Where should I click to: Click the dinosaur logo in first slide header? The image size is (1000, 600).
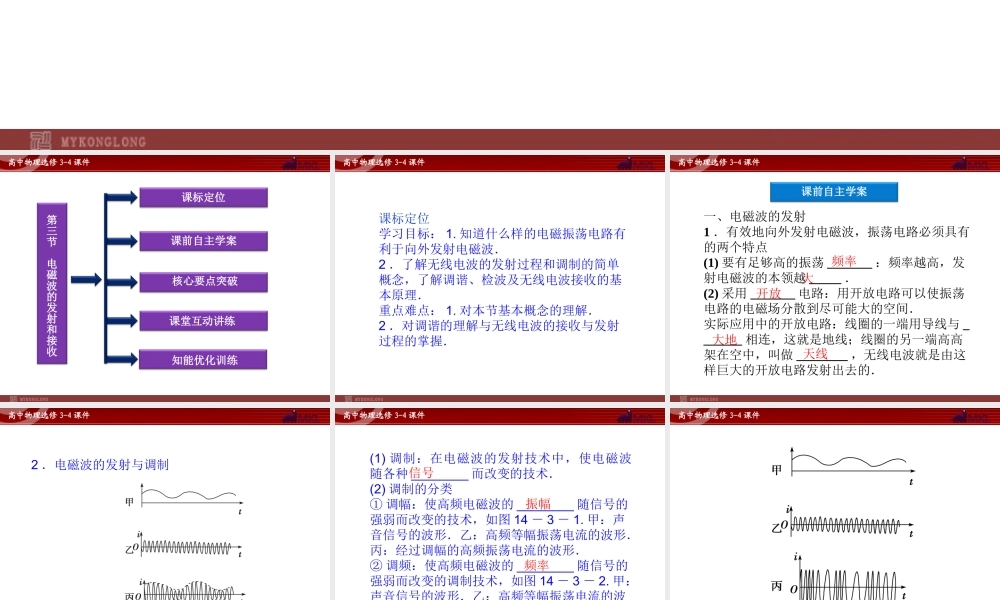coord(294,162)
